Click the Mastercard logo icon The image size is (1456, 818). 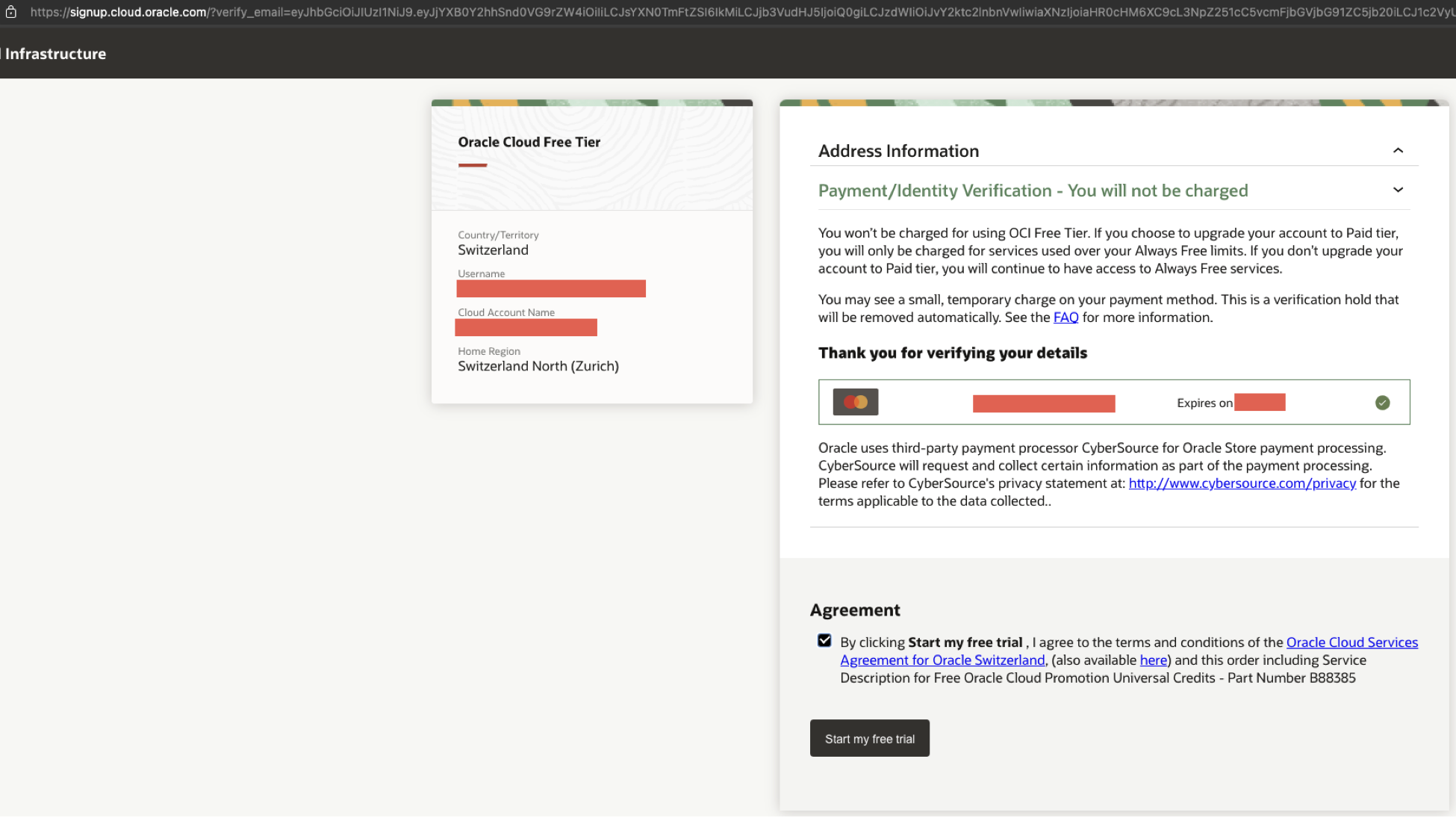pos(855,402)
